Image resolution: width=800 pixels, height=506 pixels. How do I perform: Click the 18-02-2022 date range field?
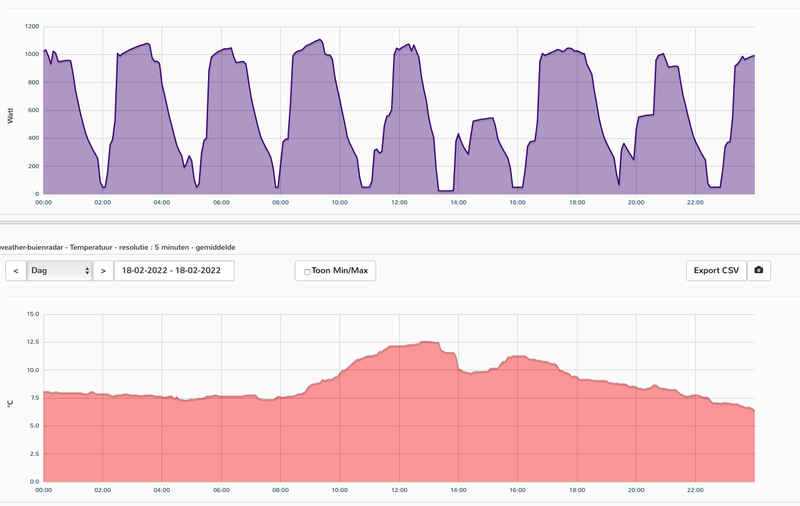tap(174, 270)
